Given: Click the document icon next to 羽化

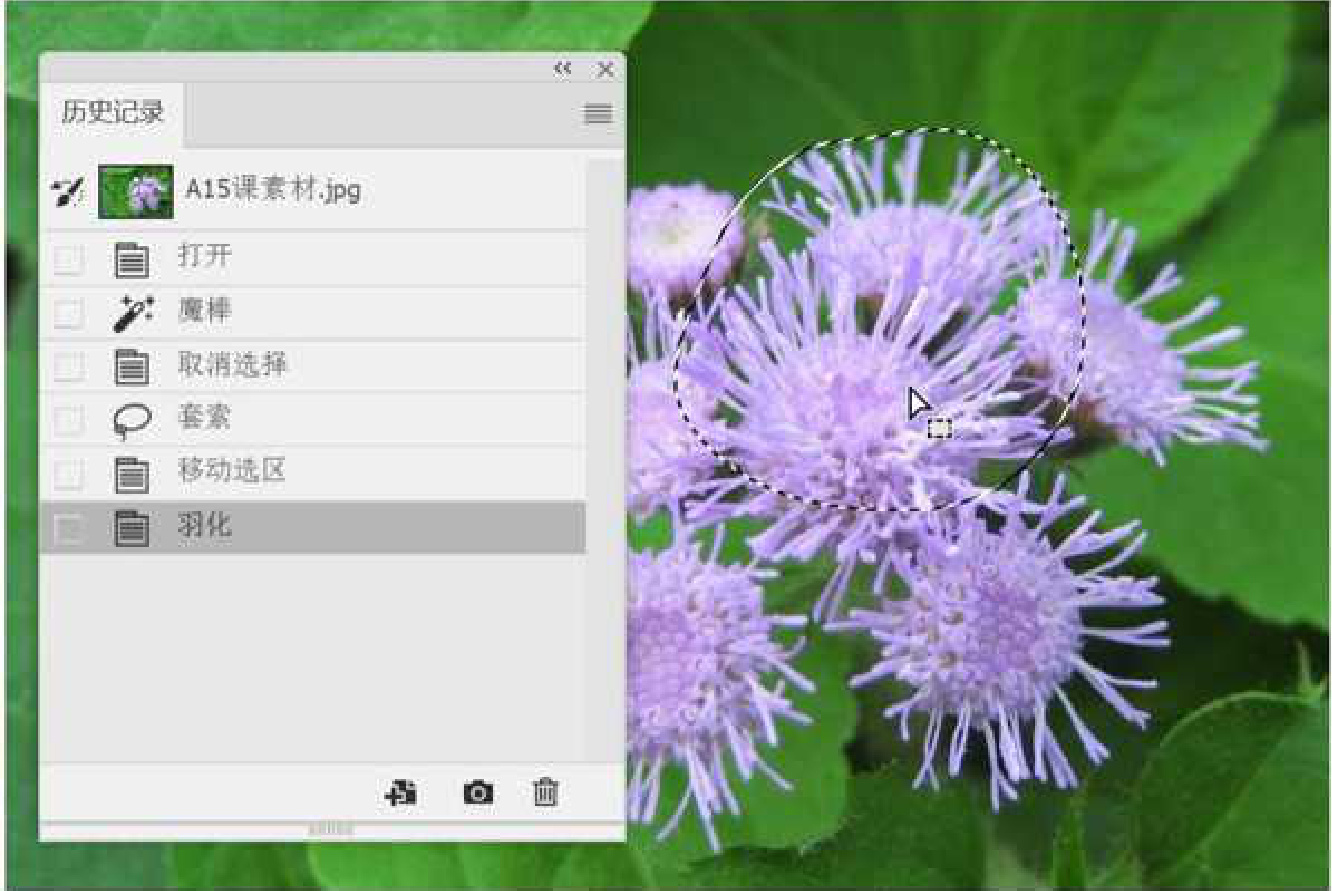Looking at the screenshot, I should click(x=132, y=528).
